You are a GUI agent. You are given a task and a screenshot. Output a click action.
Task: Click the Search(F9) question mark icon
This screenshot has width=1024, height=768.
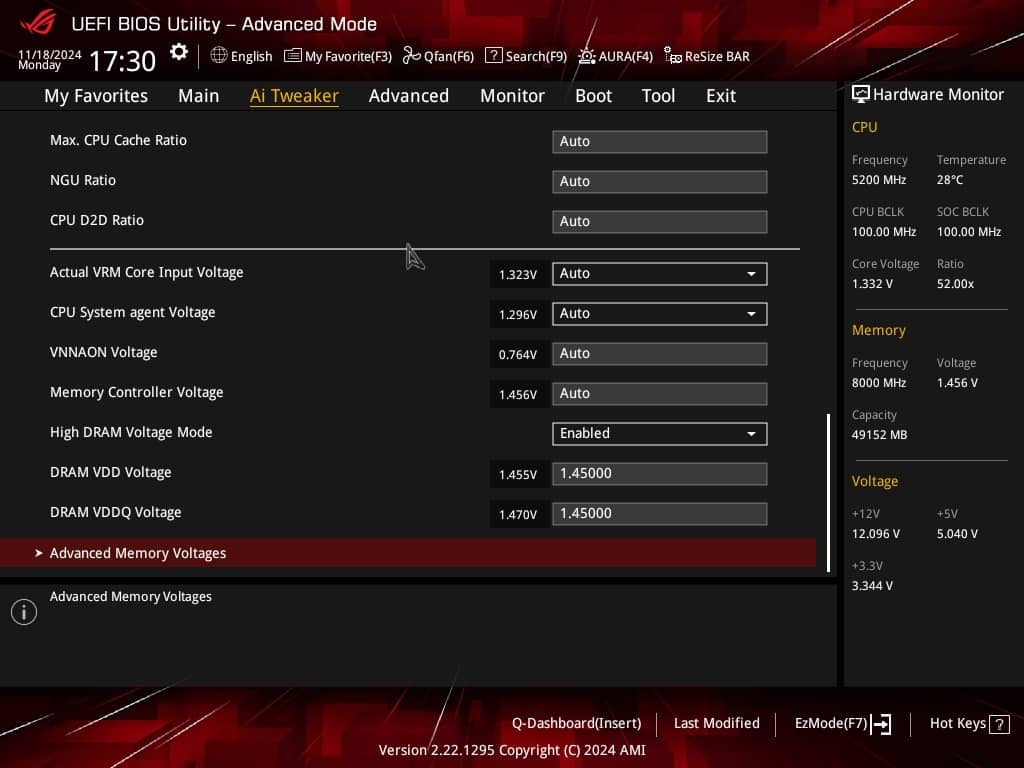(x=494, y=56)
